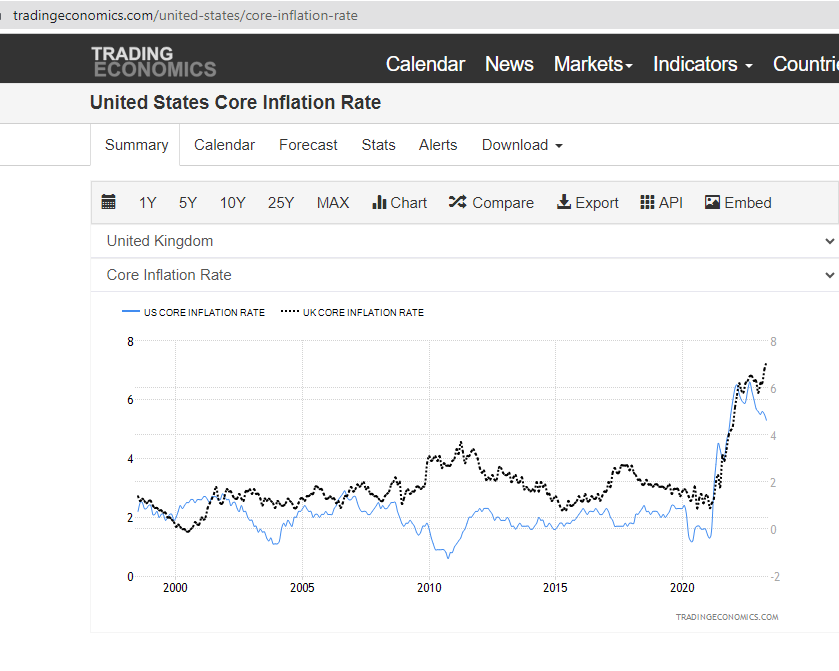Expand the Core Inflation Rate indicator dropdown
839x671 pixels.
(467, 275)
